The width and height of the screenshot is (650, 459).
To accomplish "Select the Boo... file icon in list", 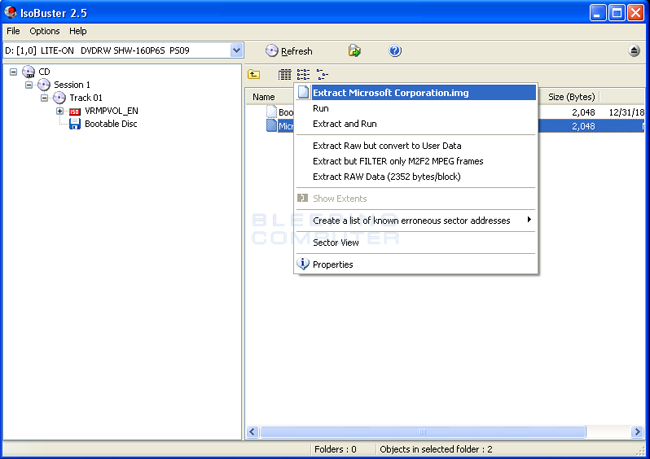I will pyautogui.click(x=271, y=112).
